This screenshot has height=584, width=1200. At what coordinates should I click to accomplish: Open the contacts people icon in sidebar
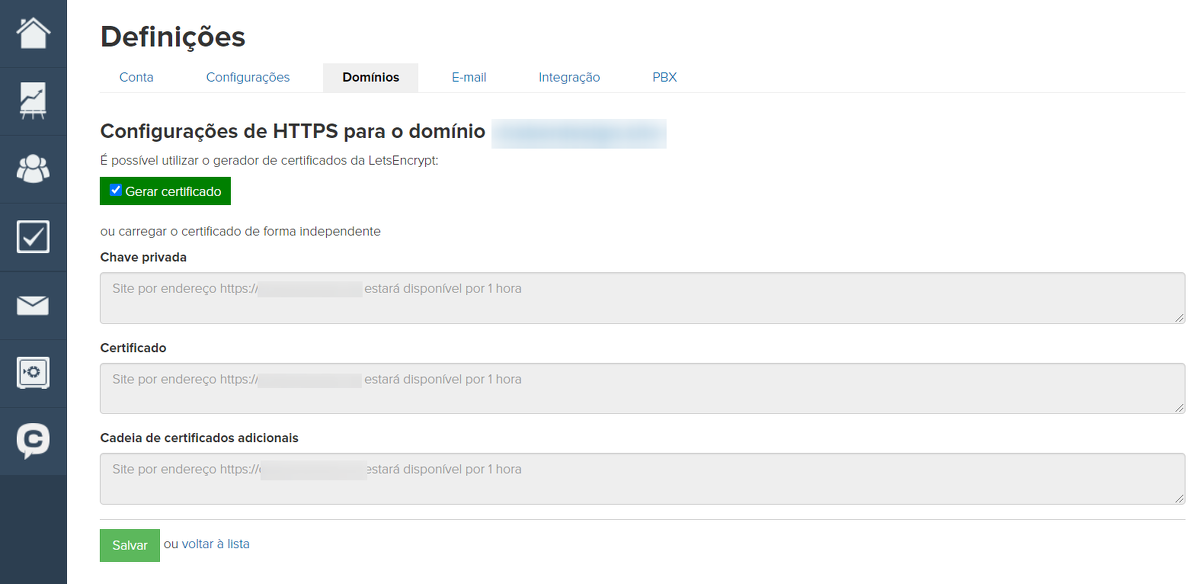pos(33,169)
